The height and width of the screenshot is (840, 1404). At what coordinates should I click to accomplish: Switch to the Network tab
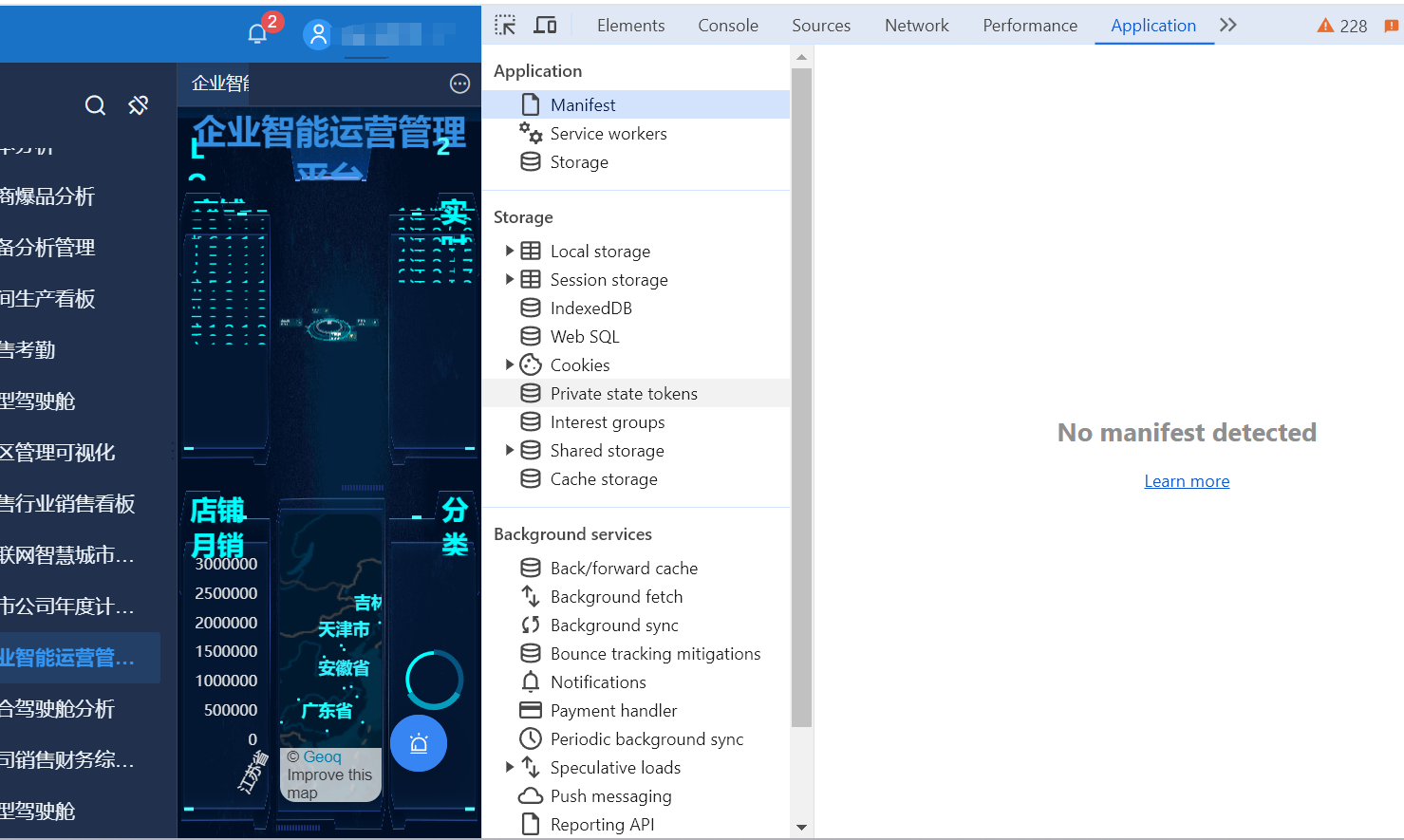tap(916, 26)
